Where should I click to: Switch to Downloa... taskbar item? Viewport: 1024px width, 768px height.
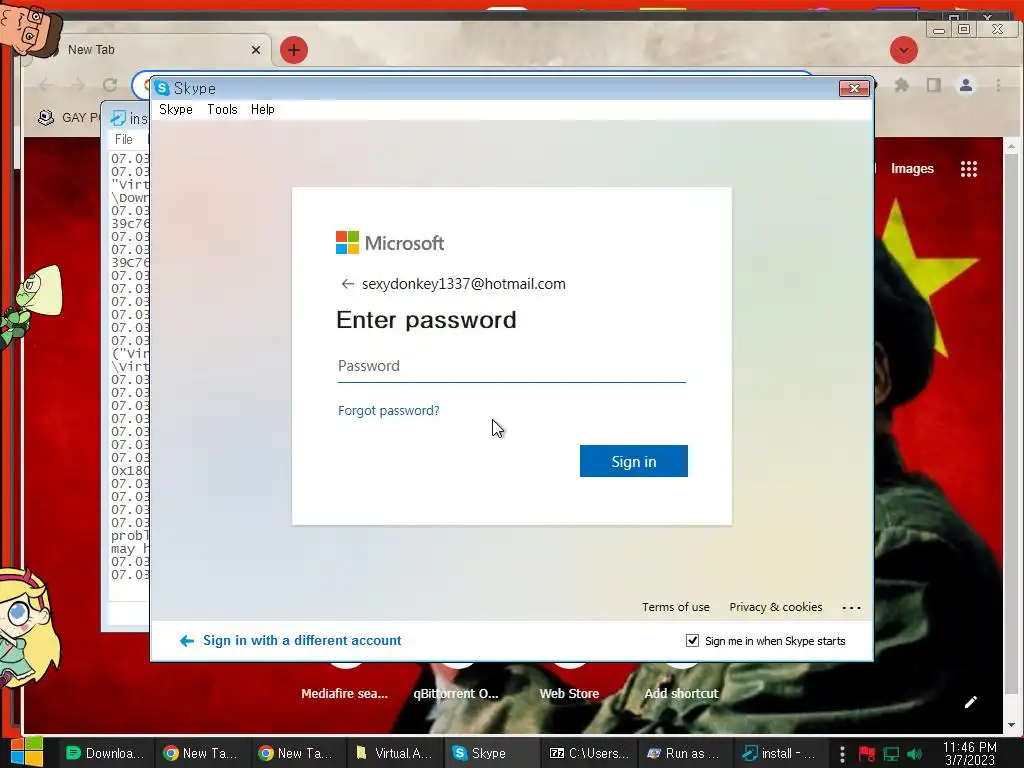tap(105, 753)
